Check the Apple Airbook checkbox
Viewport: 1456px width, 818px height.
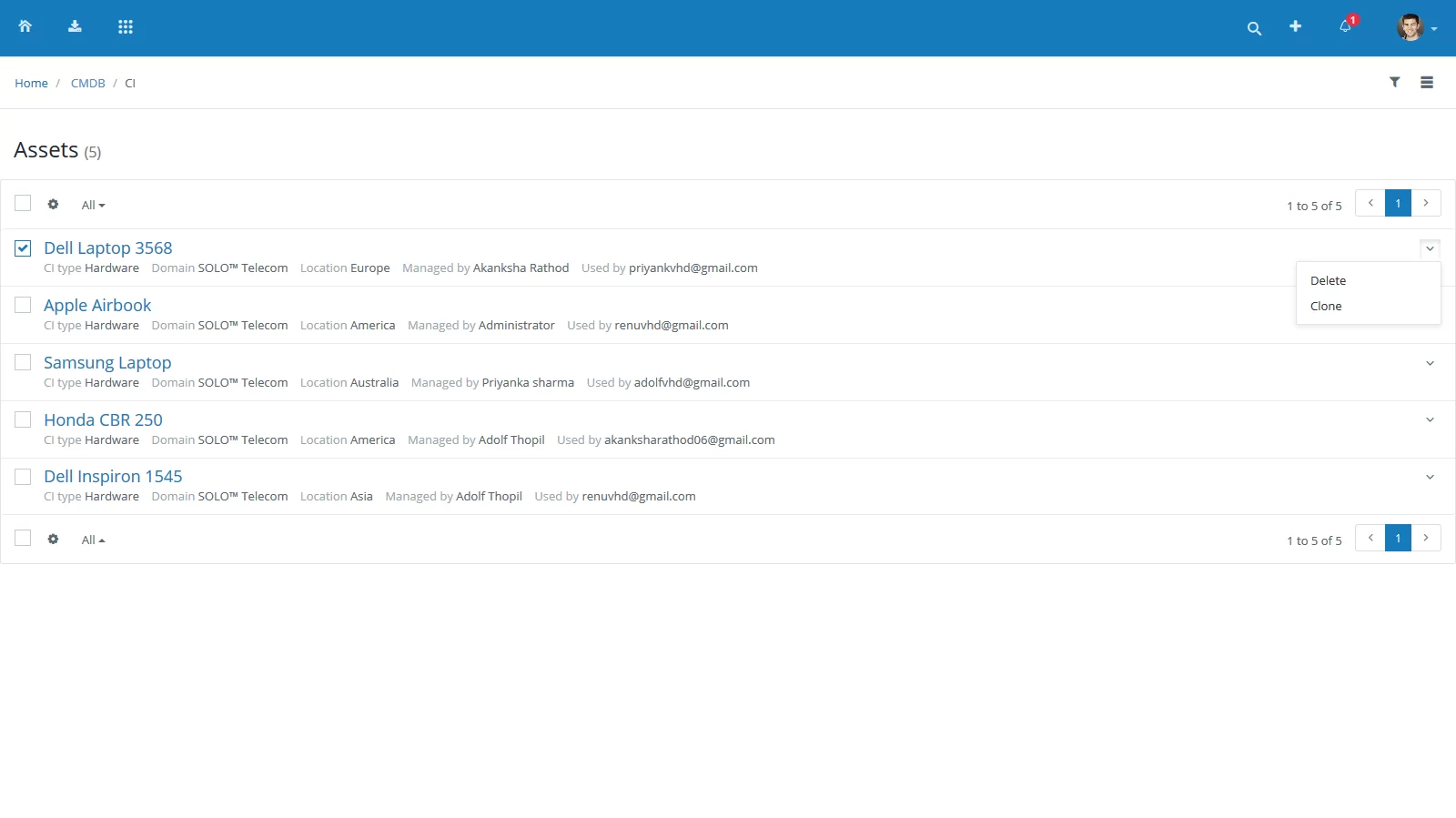click(x=23, y=305)
